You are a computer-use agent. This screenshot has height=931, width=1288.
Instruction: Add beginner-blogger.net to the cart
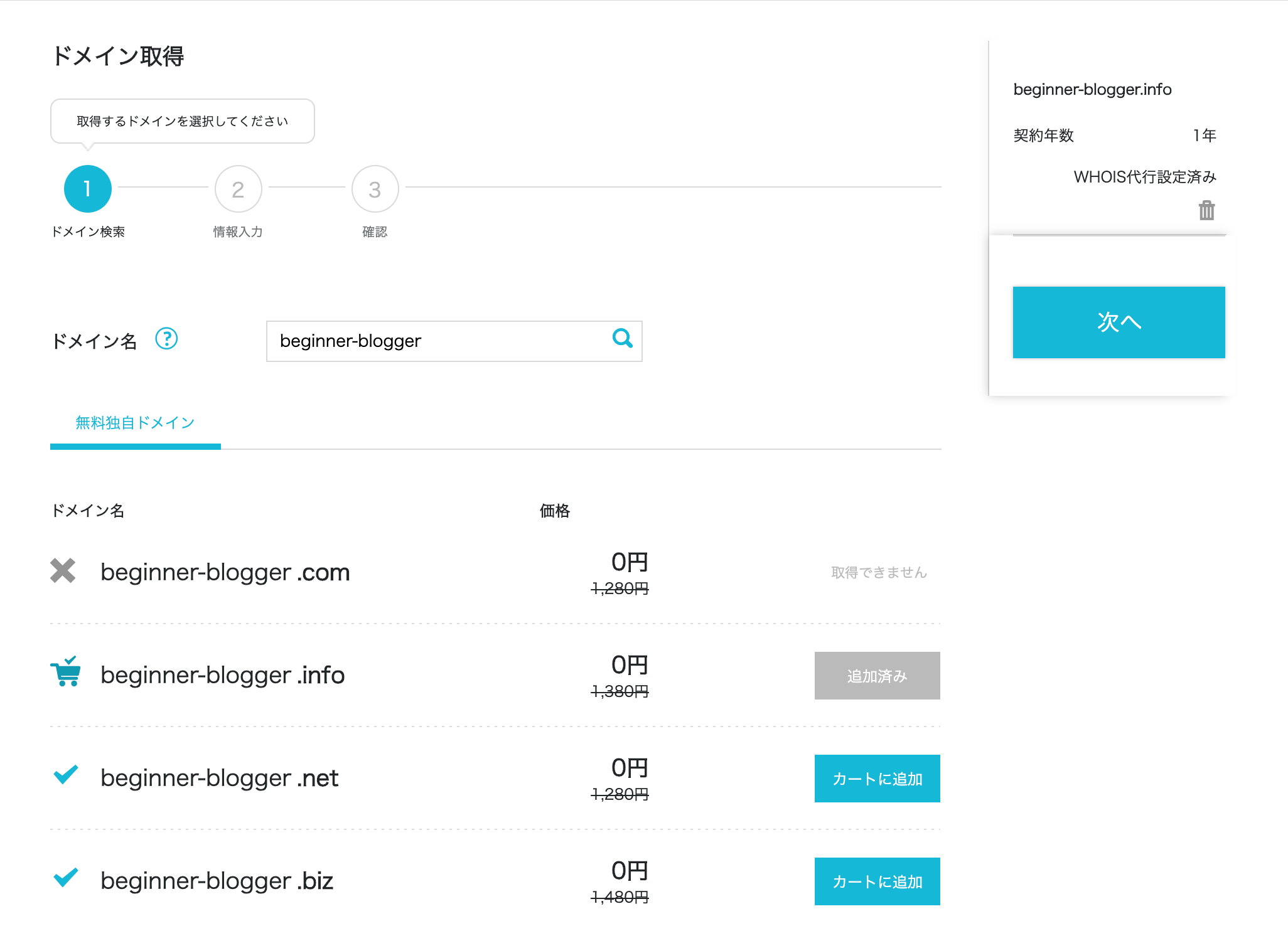pyautogui.click(x=877, y=779)
